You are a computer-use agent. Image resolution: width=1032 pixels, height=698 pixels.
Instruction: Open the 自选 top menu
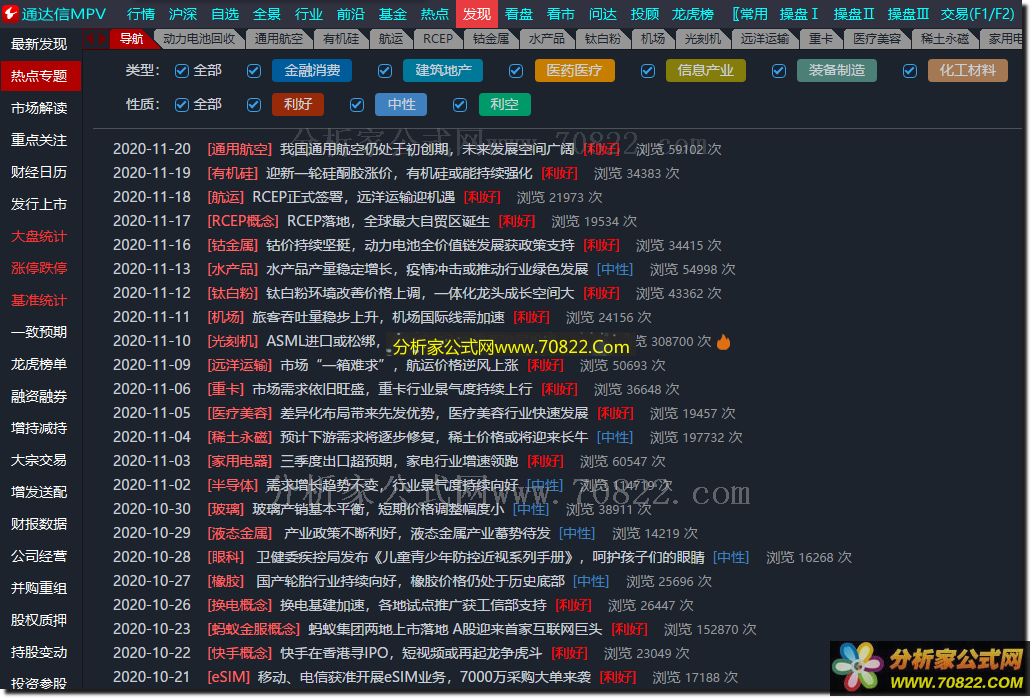pos(224,13)
